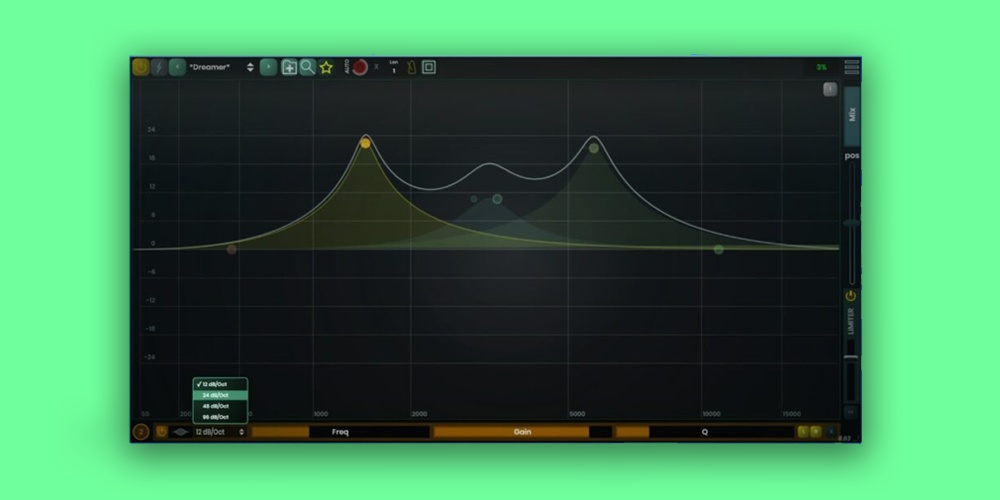Toggle the R channel button
This screenshot has width=1000, height=500.
(x=816, y=432)
